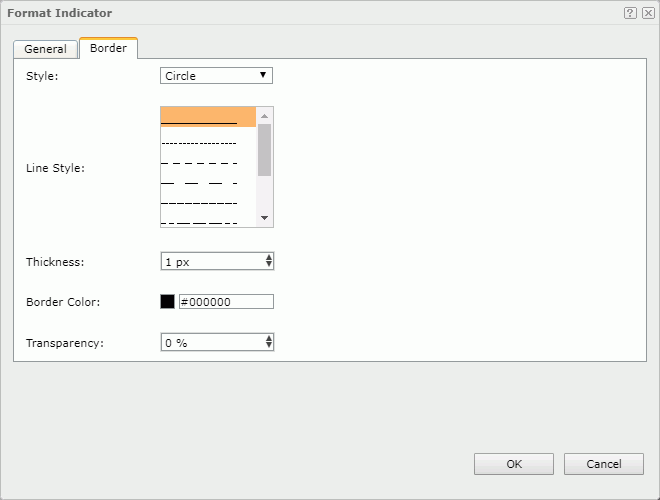Click the Thickness: label
This screenshot has height=500, width=660.
pyautogui.click(x=55, y=262)
